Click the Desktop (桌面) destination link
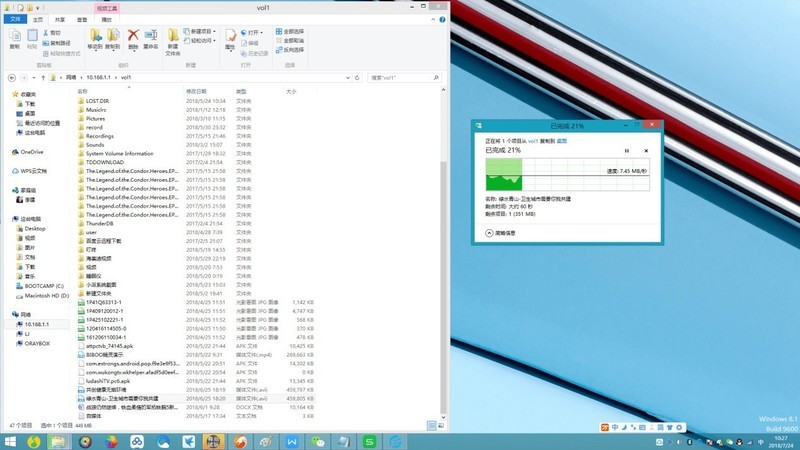 [561, 142]
